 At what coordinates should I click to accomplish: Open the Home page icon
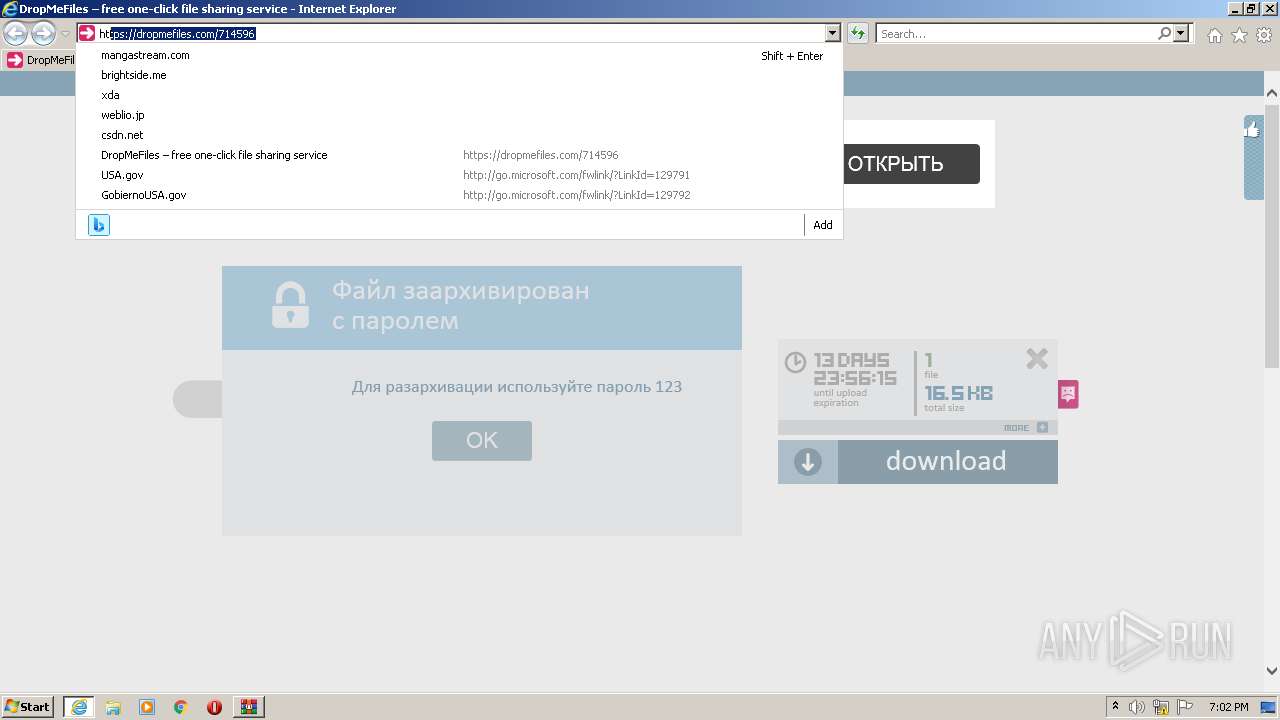pos(1214,35)
